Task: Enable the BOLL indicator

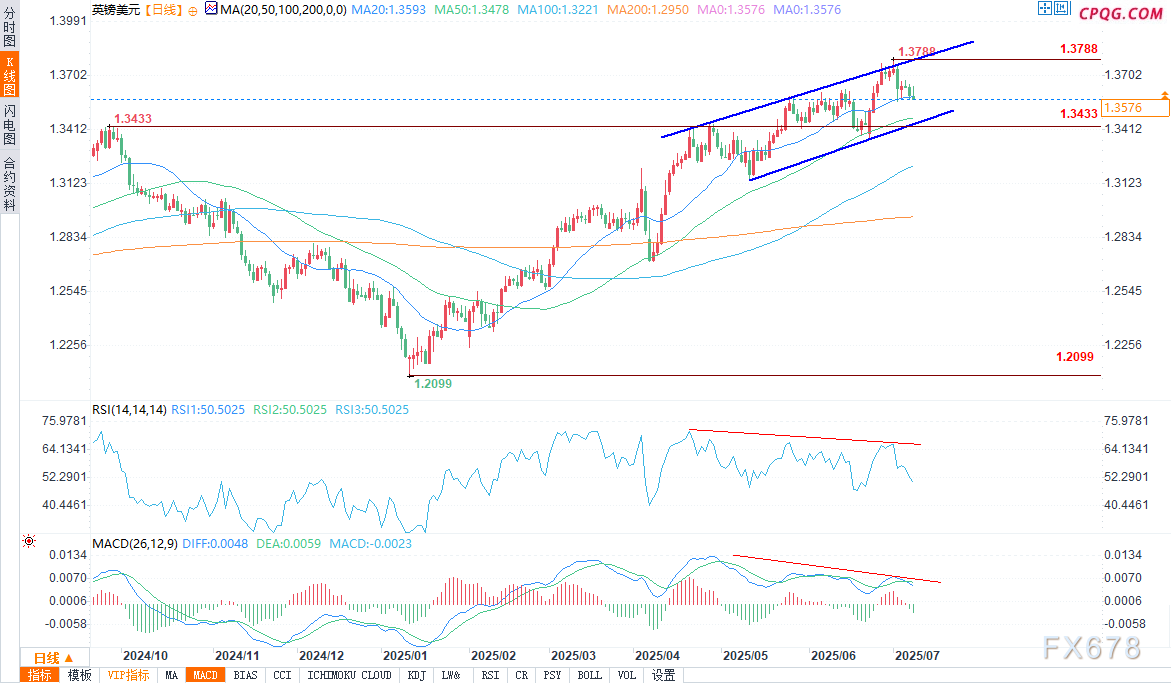Action: pyautogui.click(x=589, y=675)
